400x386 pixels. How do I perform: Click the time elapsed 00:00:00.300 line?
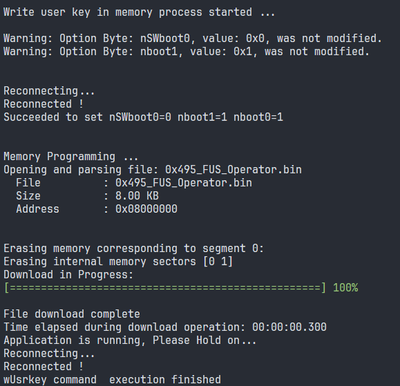coord(165,327)
